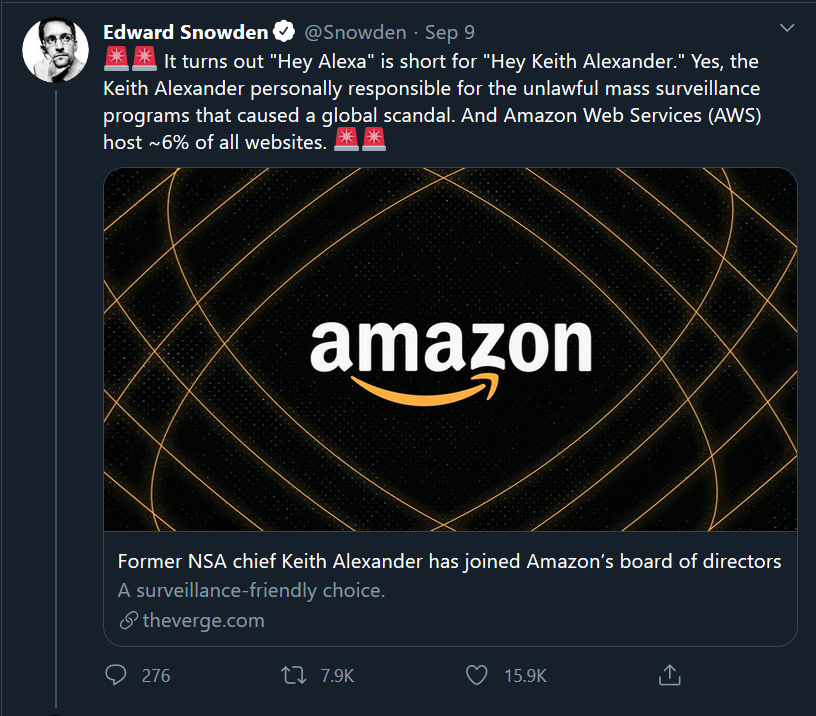
Task: Like the tweet with the heart icon
Action: (477, 675)
